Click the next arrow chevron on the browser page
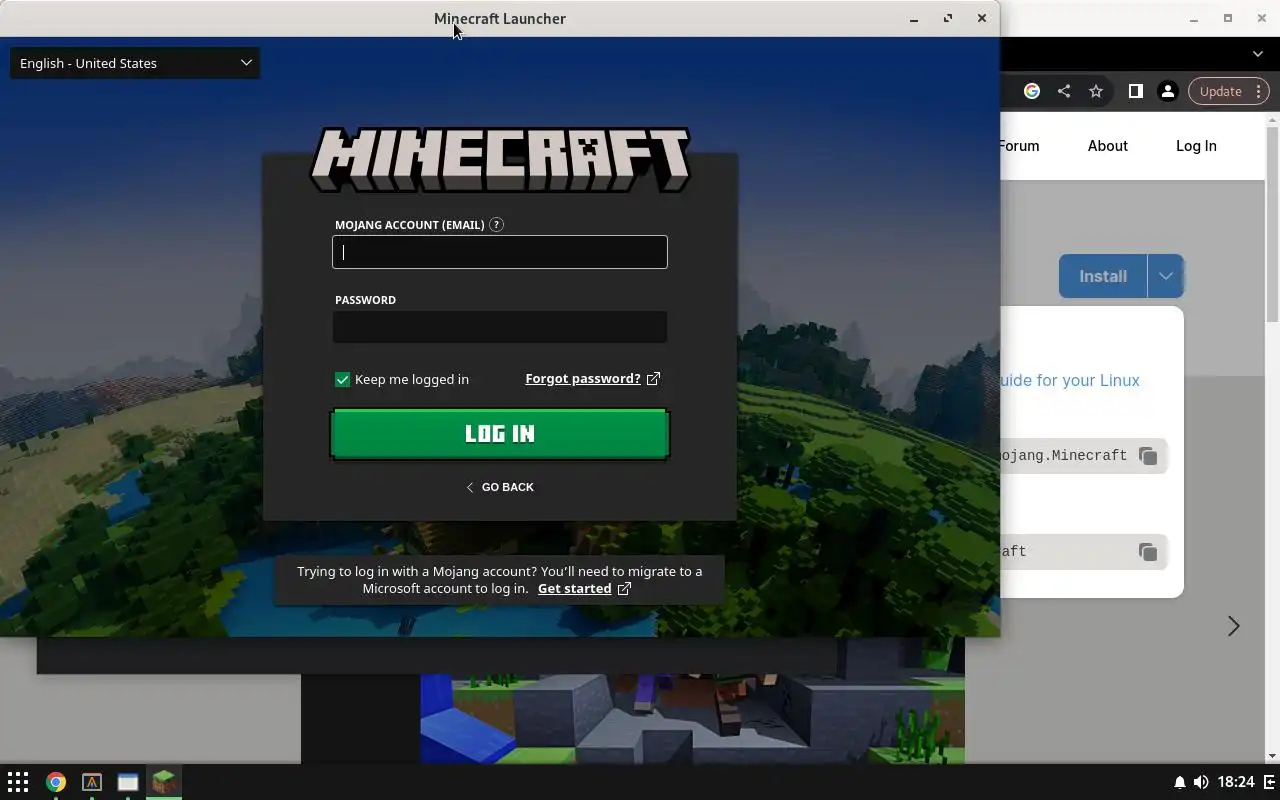 tap(1233, 626)
